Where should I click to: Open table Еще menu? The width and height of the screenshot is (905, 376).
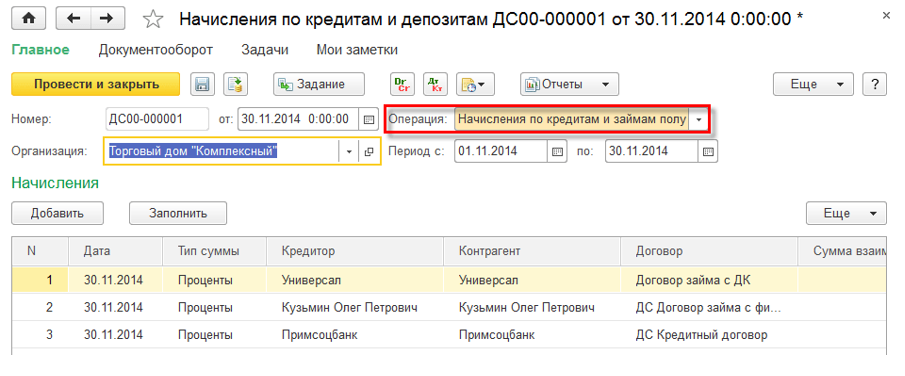point(846,213)
